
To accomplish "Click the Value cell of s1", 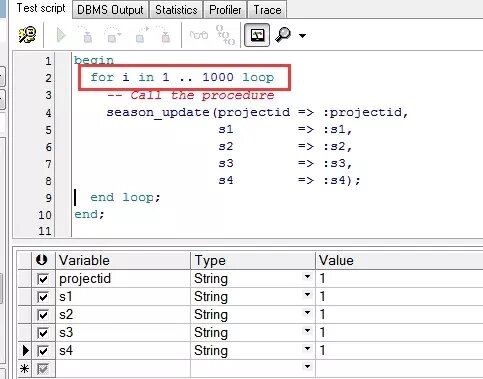I will (399, 297).
